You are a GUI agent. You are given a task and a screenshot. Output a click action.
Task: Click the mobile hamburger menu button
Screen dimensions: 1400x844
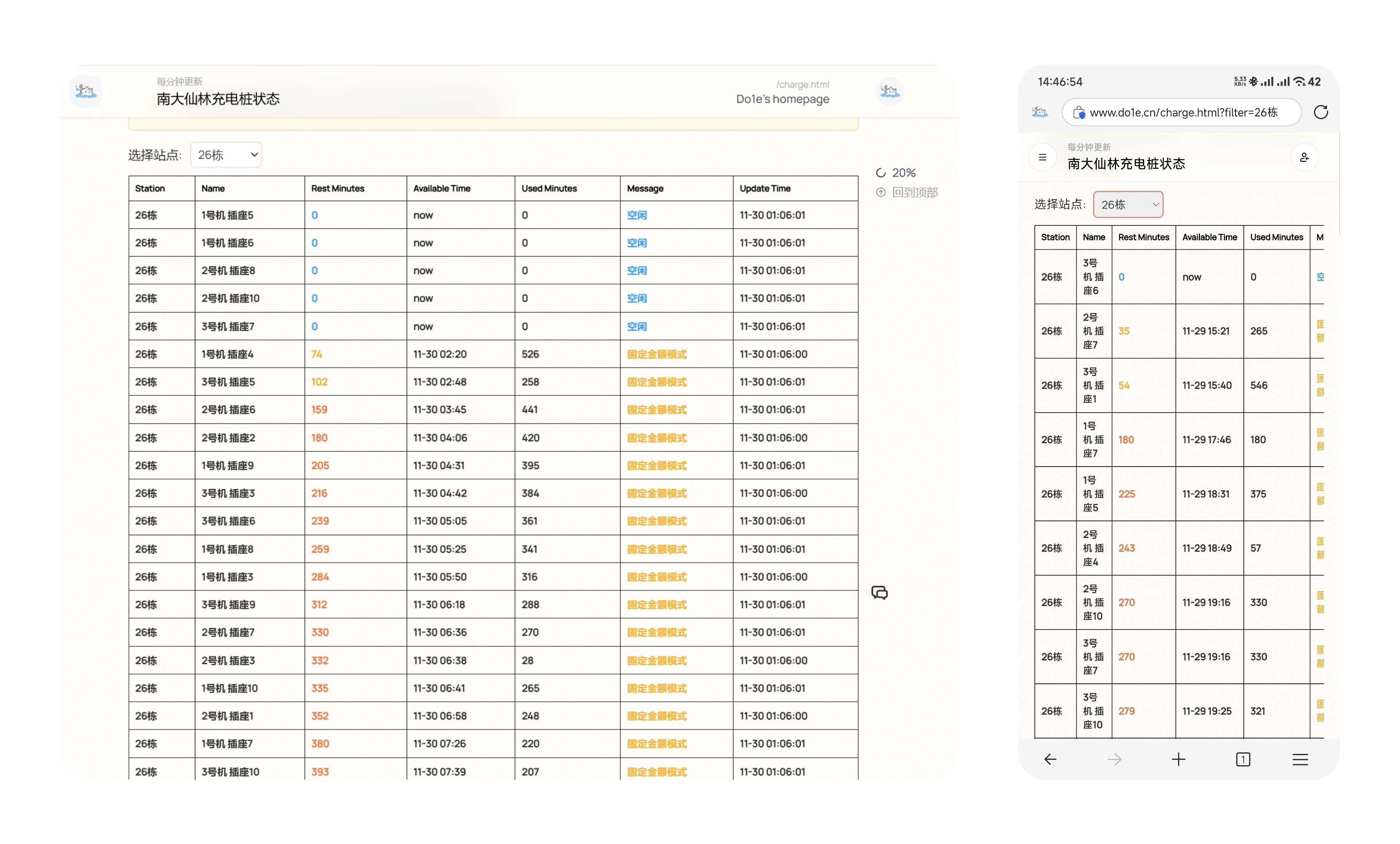(1043, 157)
